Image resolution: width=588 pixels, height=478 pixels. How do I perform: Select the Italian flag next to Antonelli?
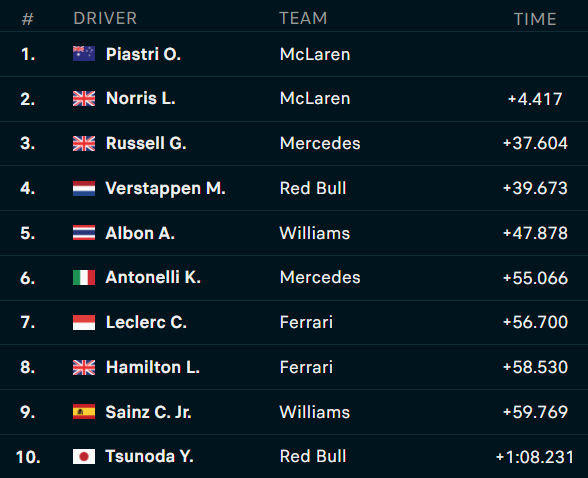(x=84, y=277)
